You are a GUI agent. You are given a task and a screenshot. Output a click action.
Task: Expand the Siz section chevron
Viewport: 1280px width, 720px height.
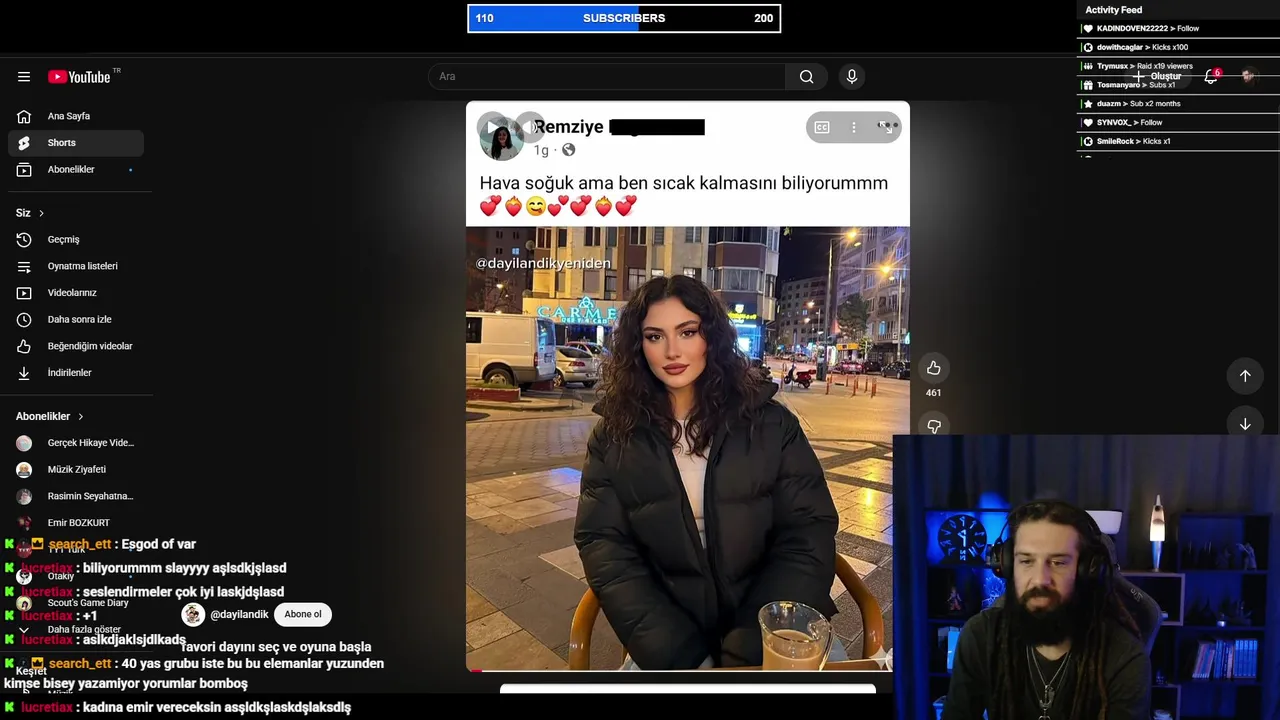click(41, 213)
